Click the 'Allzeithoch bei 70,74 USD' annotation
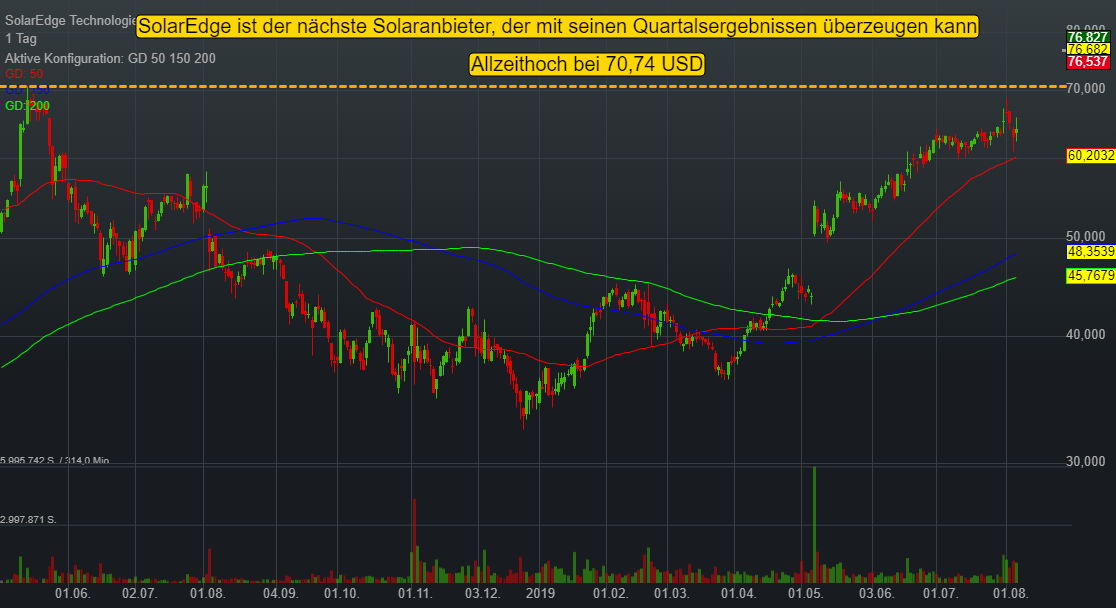Image resolution: width=1116 pixels, height=608 pixels. pos(587,64)
